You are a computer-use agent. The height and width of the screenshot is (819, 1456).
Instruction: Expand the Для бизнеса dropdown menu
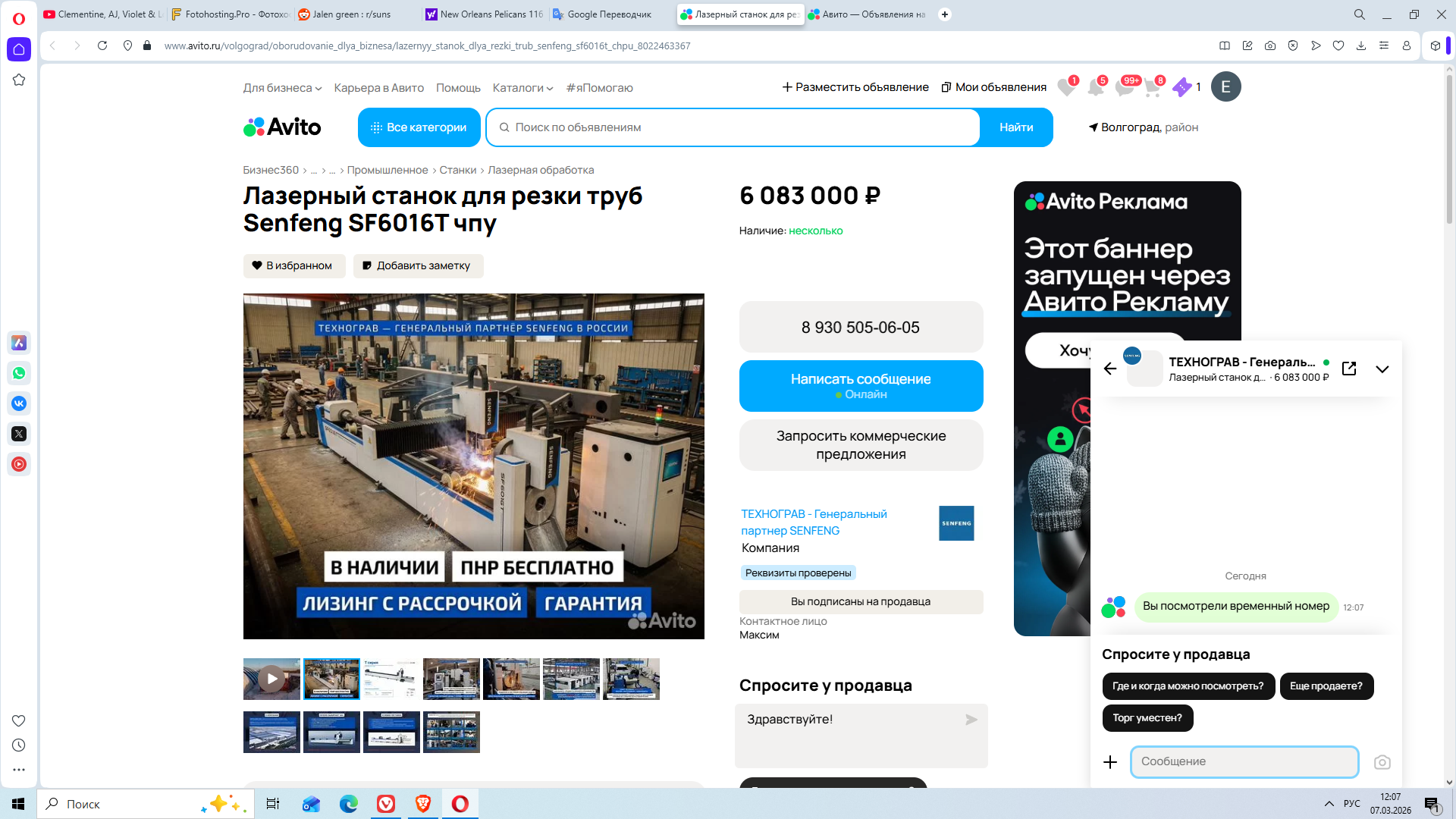tap(282, 88)
